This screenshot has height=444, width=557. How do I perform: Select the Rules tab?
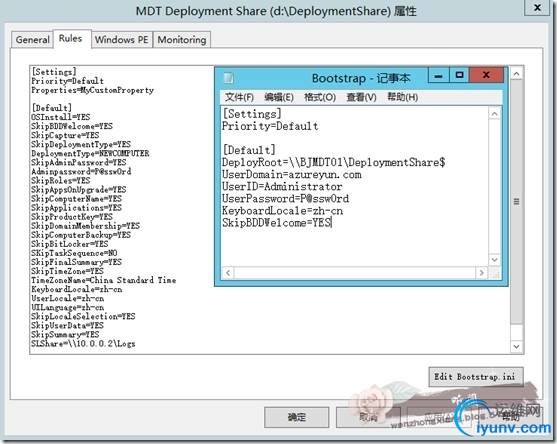coord(71,38)
